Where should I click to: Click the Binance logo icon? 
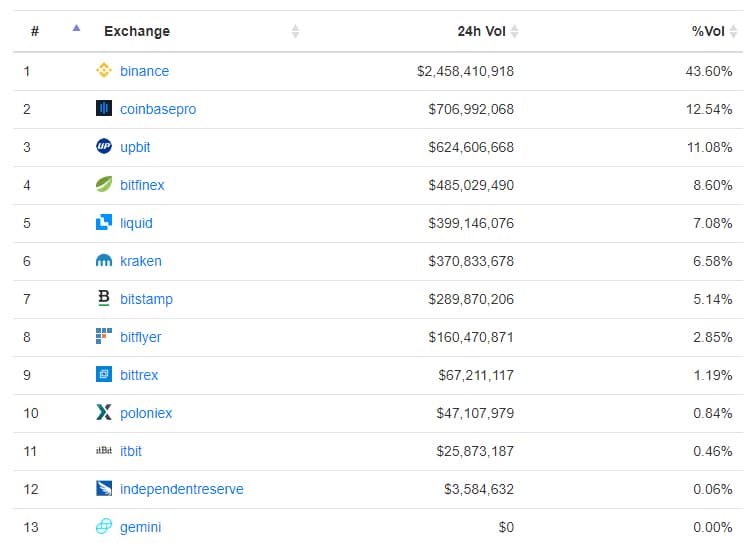(104, 71)
